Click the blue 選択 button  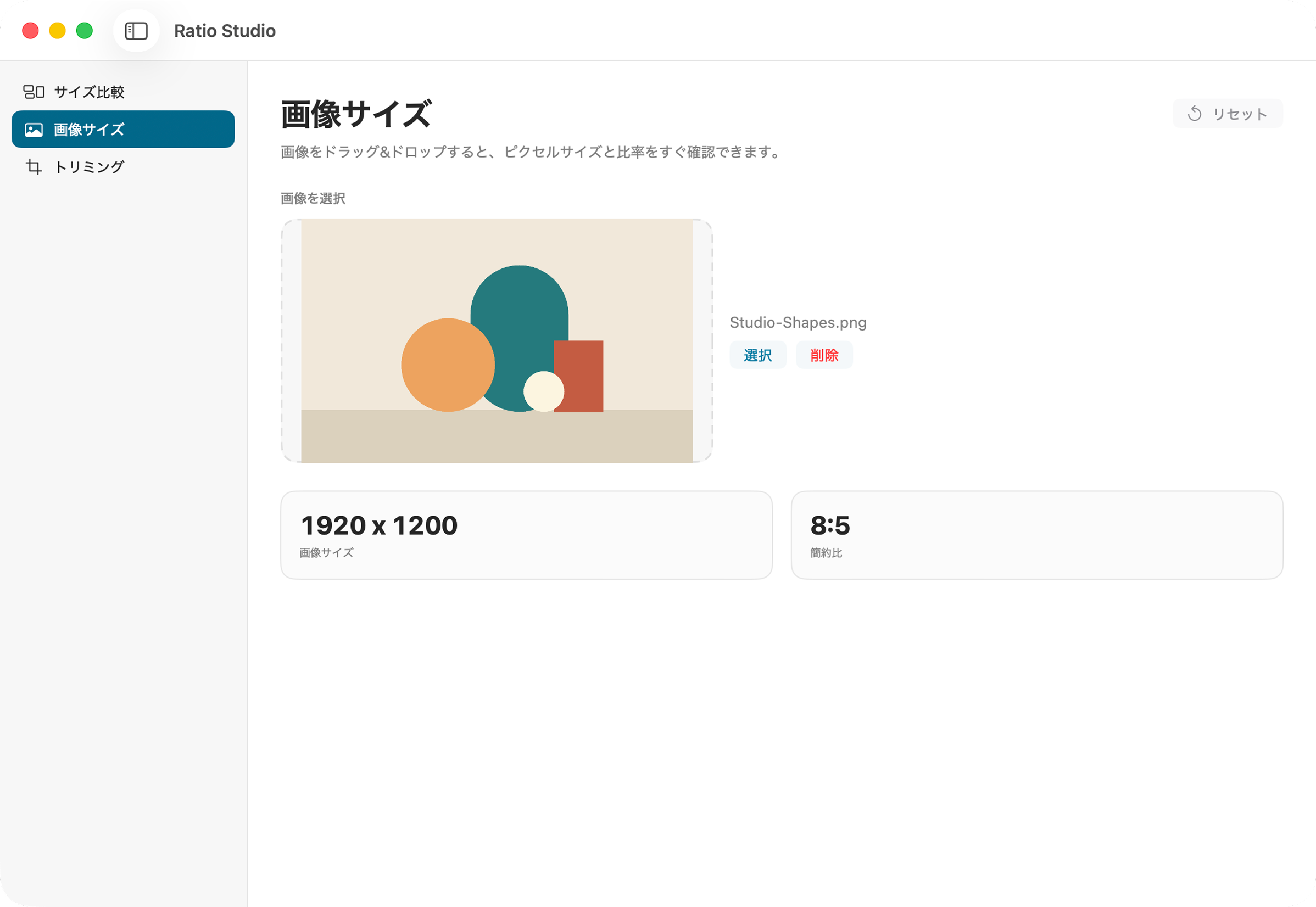click(x=758, y=355)
